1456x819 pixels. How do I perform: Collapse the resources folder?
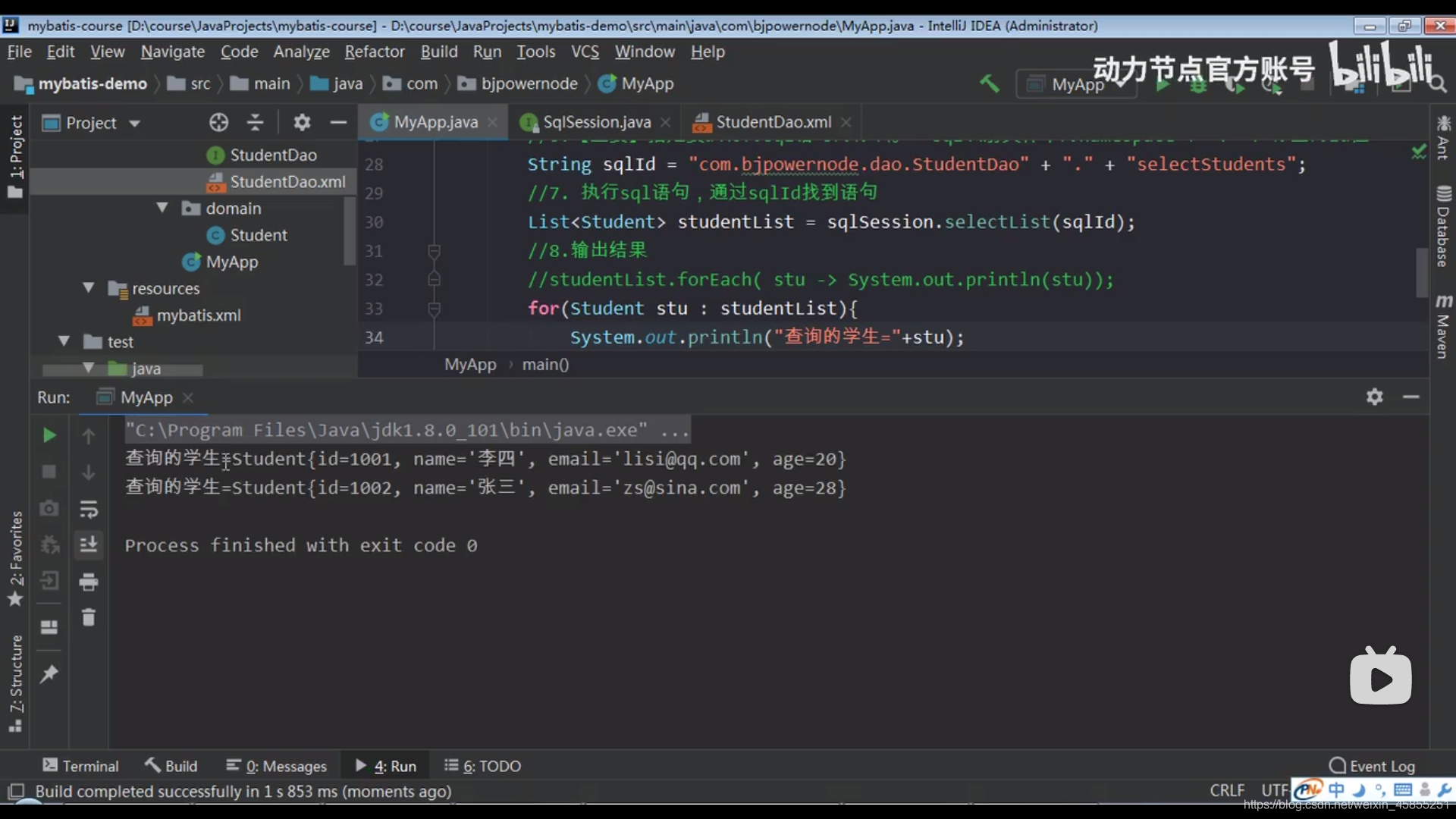[89, 288]
